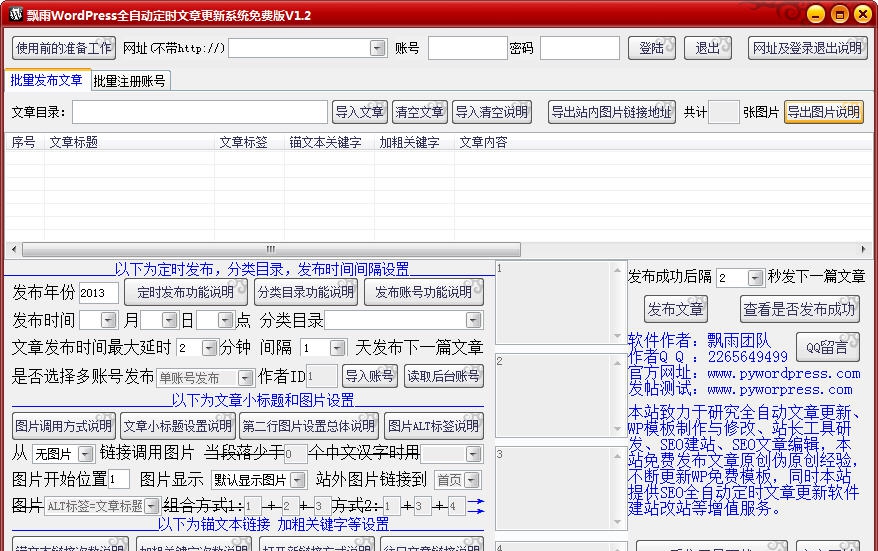Click the 作者ID input field
878x551 pixels.
point(322,376)
